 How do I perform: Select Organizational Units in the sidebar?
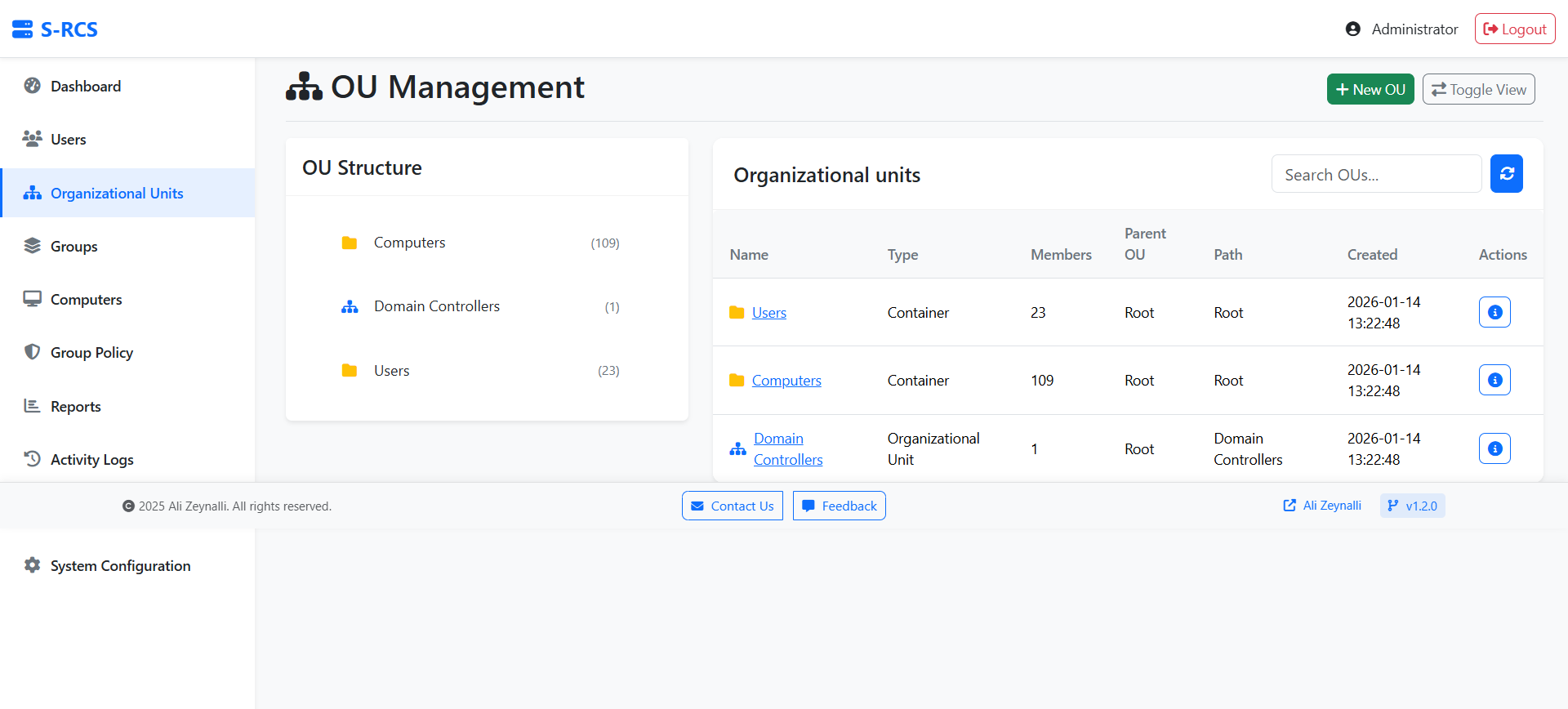click(x=128, y=193)
